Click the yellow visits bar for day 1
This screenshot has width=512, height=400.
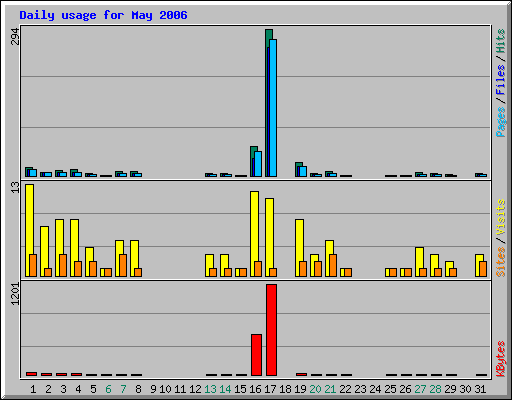coord(29,231)
